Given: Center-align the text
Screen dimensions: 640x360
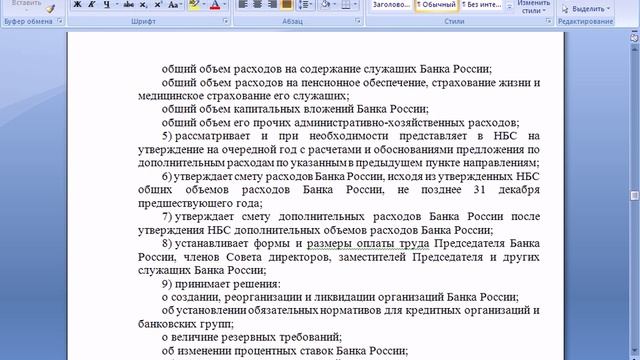Looking at the screenshot, I should click(x=258, y=4).
